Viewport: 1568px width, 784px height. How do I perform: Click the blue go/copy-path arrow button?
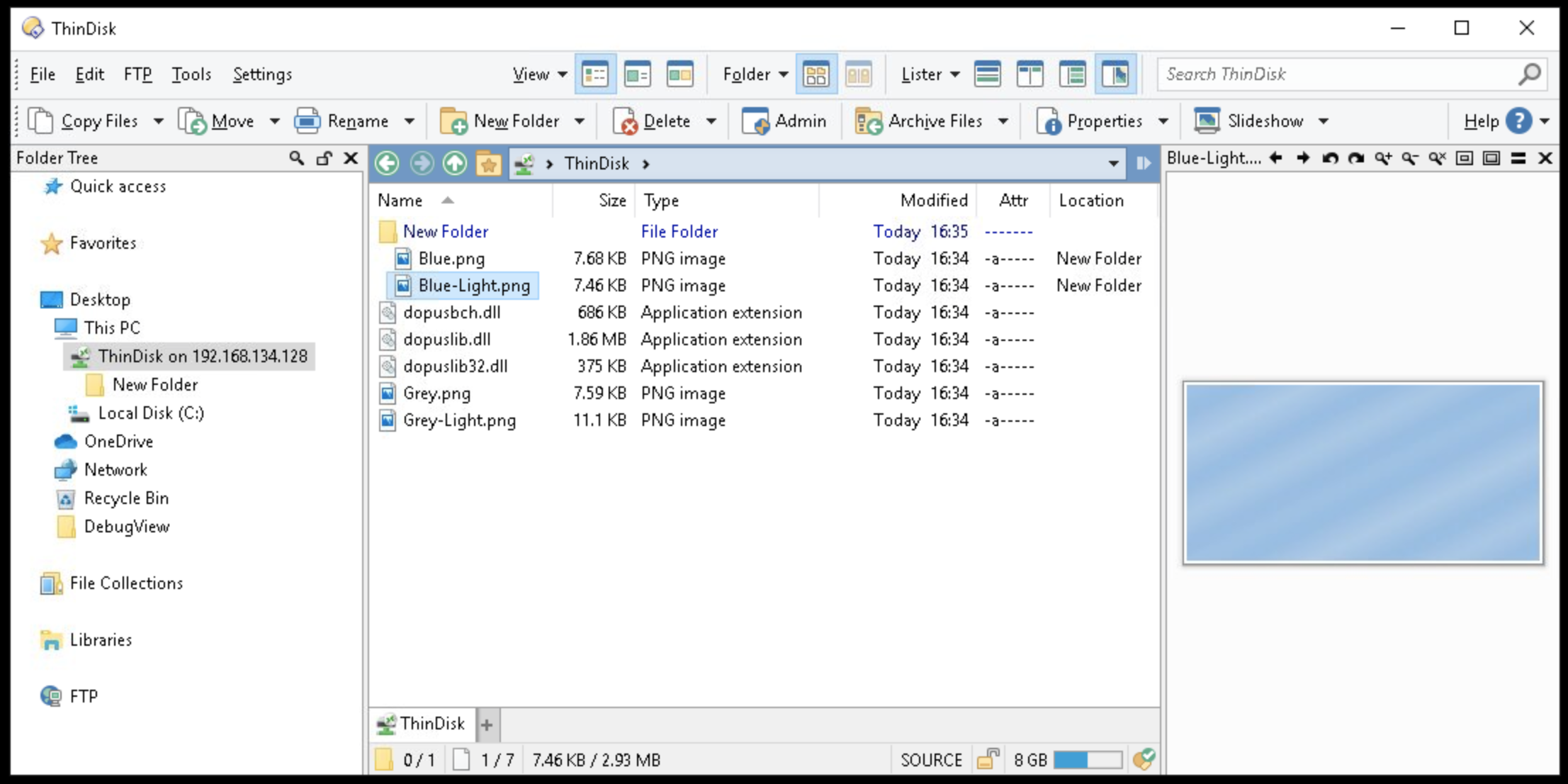[1143, 164]
